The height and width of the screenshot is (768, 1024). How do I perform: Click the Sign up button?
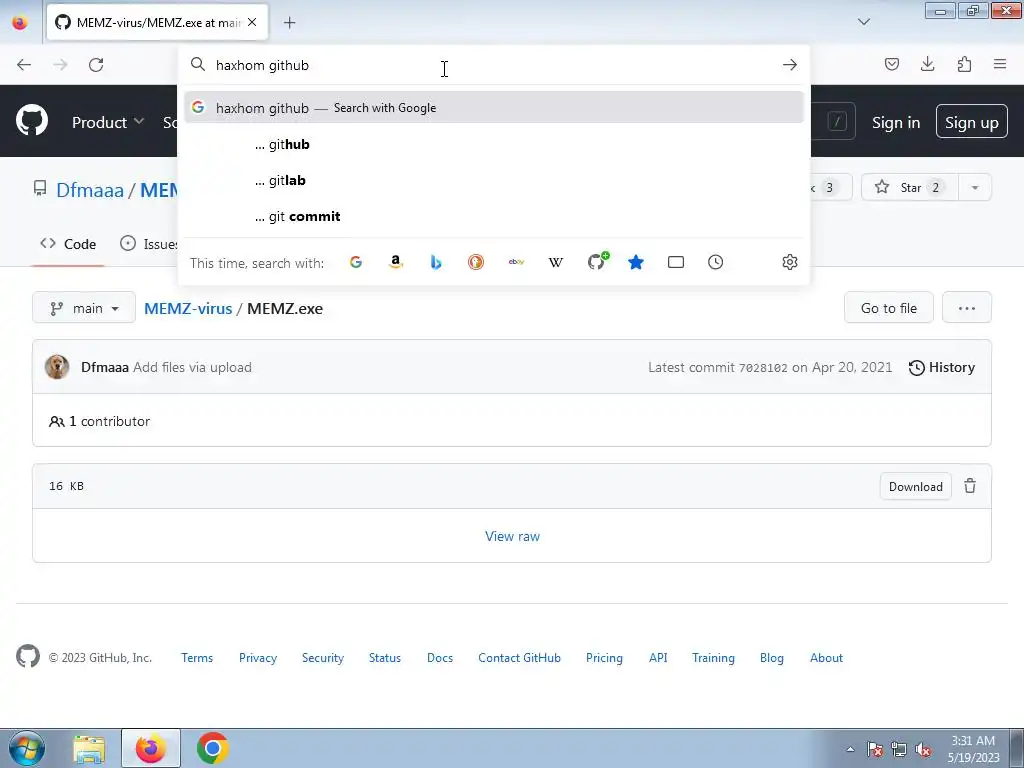972,121
